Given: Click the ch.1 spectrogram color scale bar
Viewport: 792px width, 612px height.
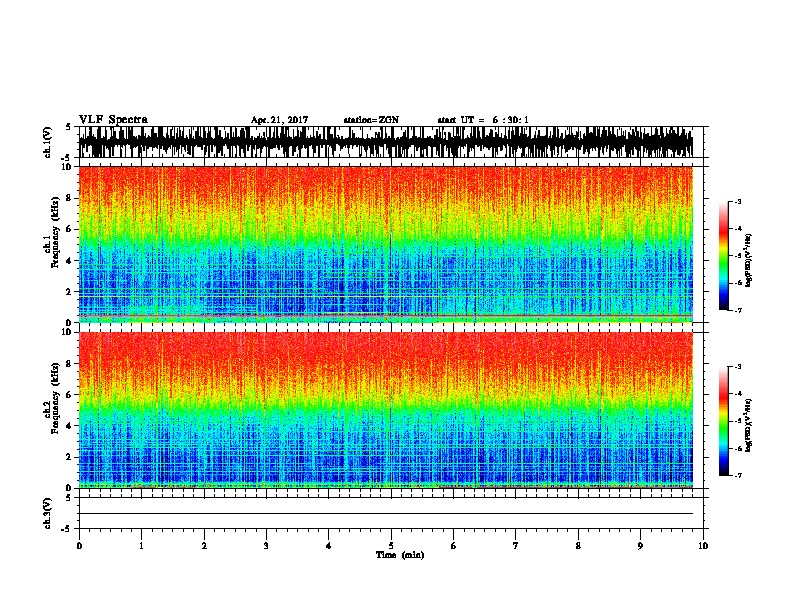Looking at the screenshot, I should (724, 256).
